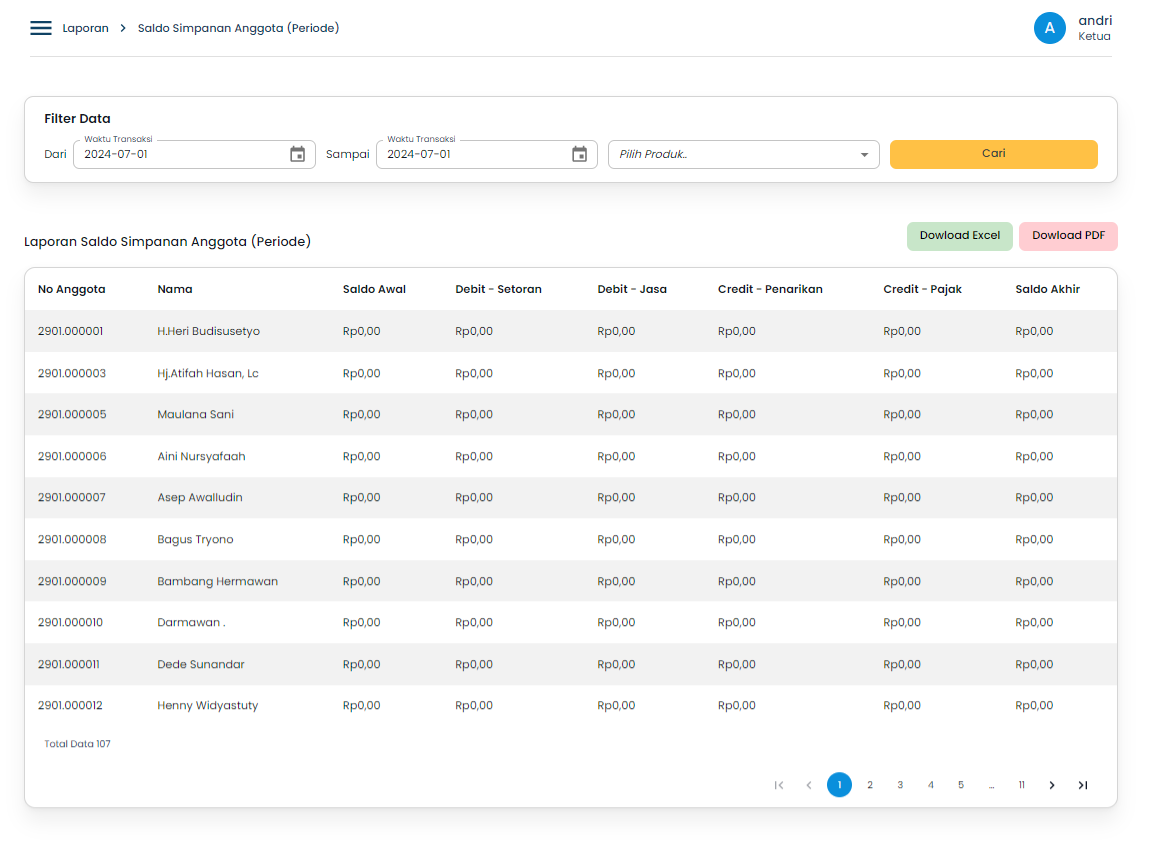Click the Sampai date input field
Screen dimensions: 1158x848
click(x=470, y=155)
